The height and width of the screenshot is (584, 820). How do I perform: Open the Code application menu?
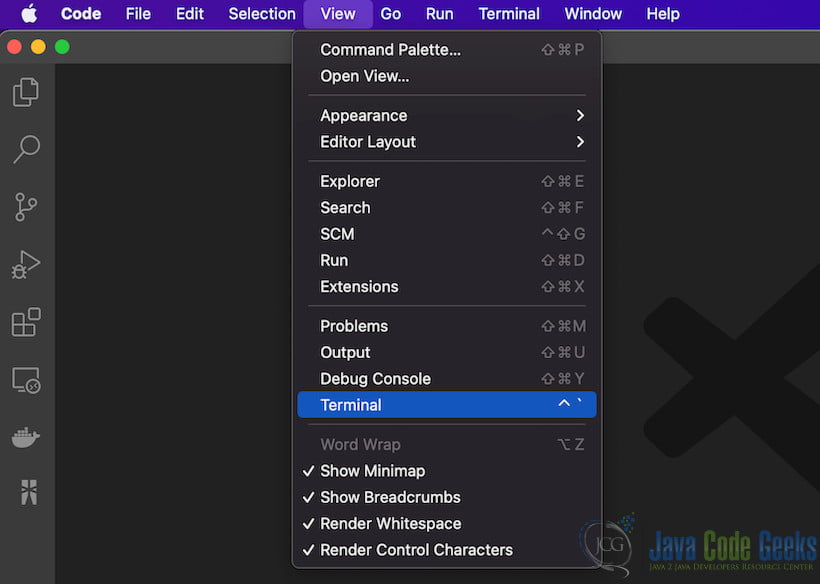click(x=81, y=14)
